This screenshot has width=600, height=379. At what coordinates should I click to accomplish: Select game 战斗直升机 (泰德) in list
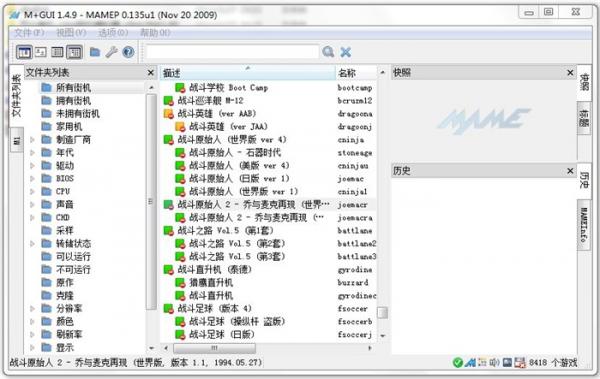pyautogui.click(x=214, y=270)
